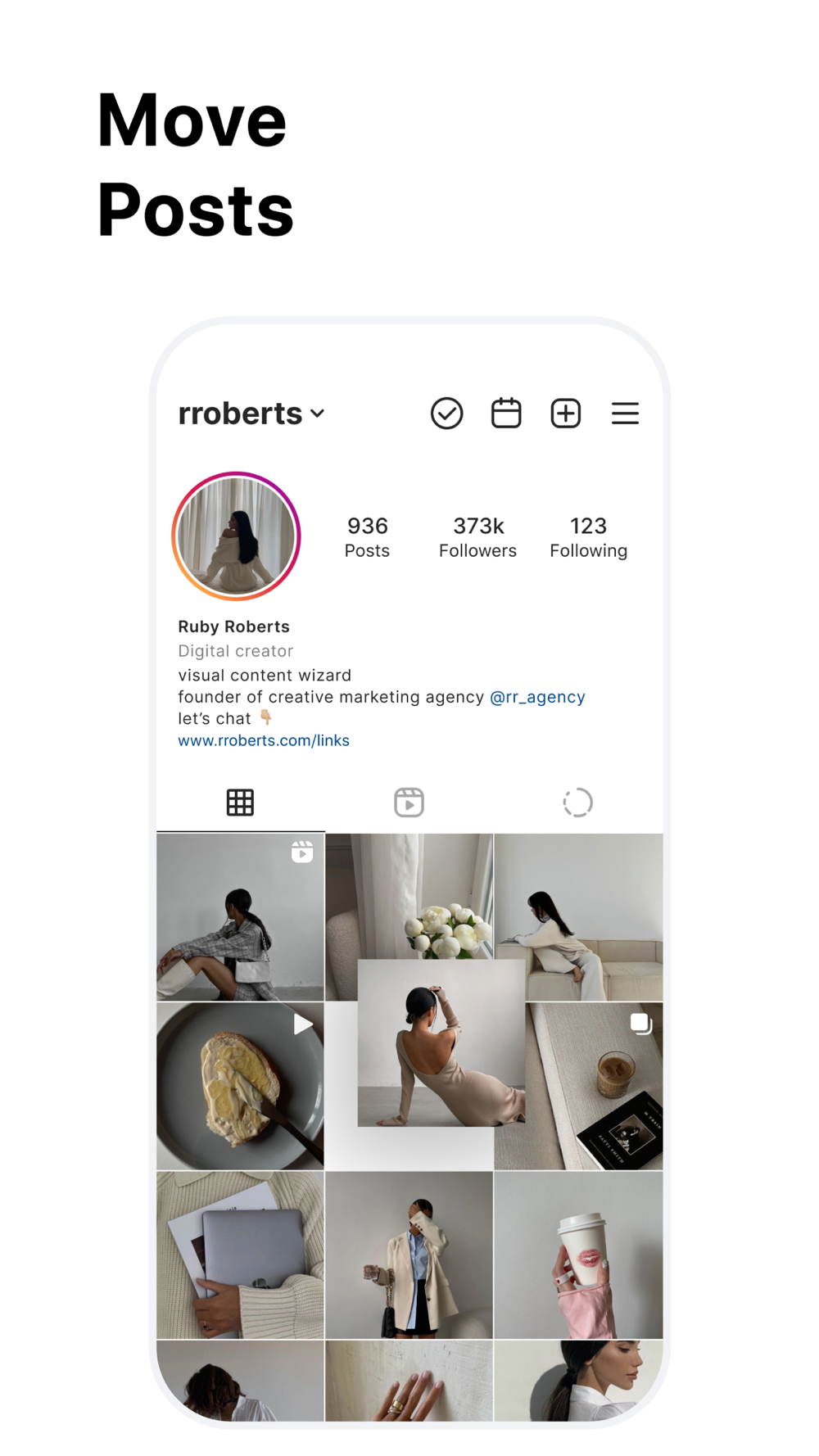Open the 373k Followers list

pos(478,537)
